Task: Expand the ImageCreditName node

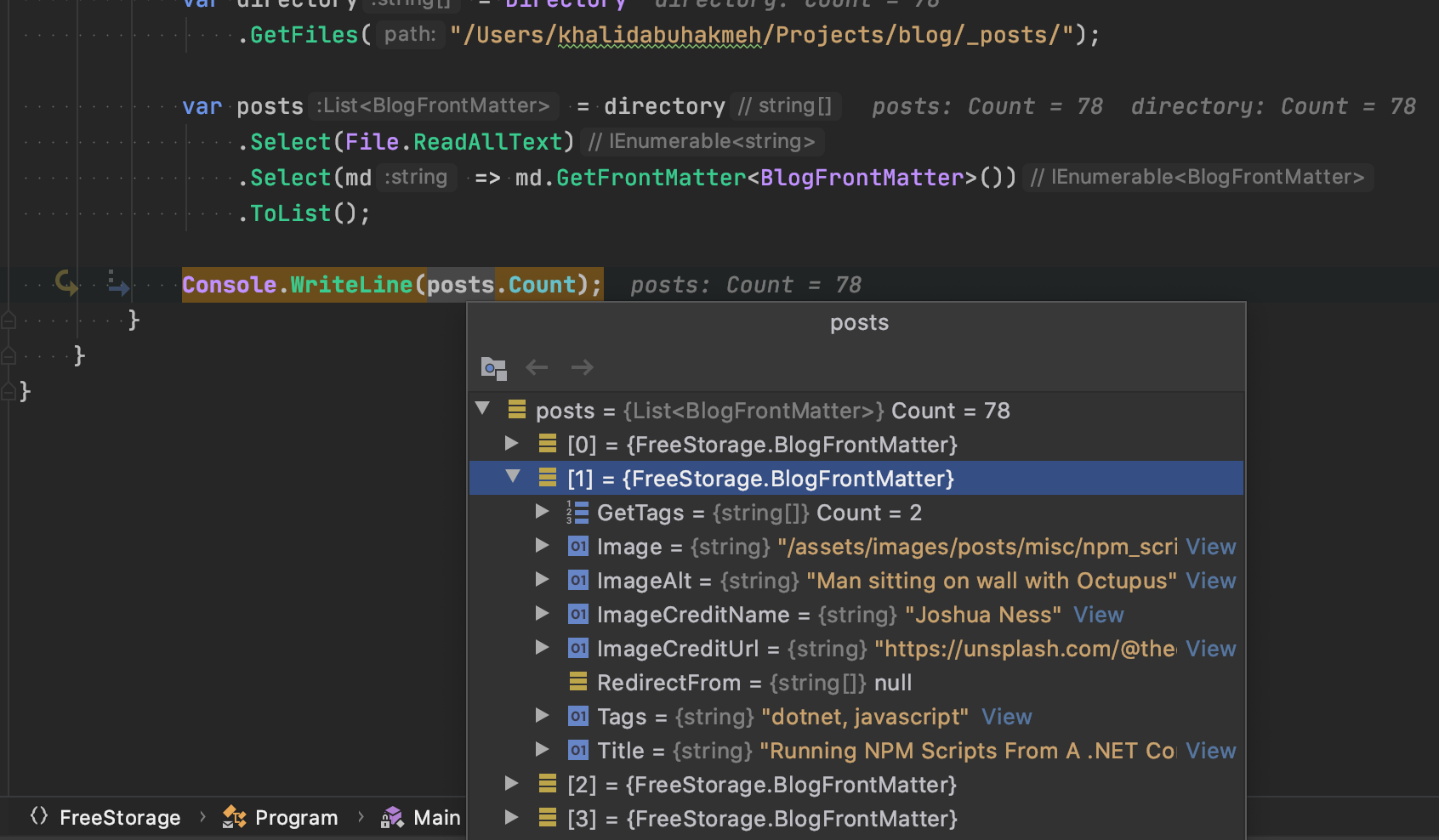Action: click(x=542, y=613)
